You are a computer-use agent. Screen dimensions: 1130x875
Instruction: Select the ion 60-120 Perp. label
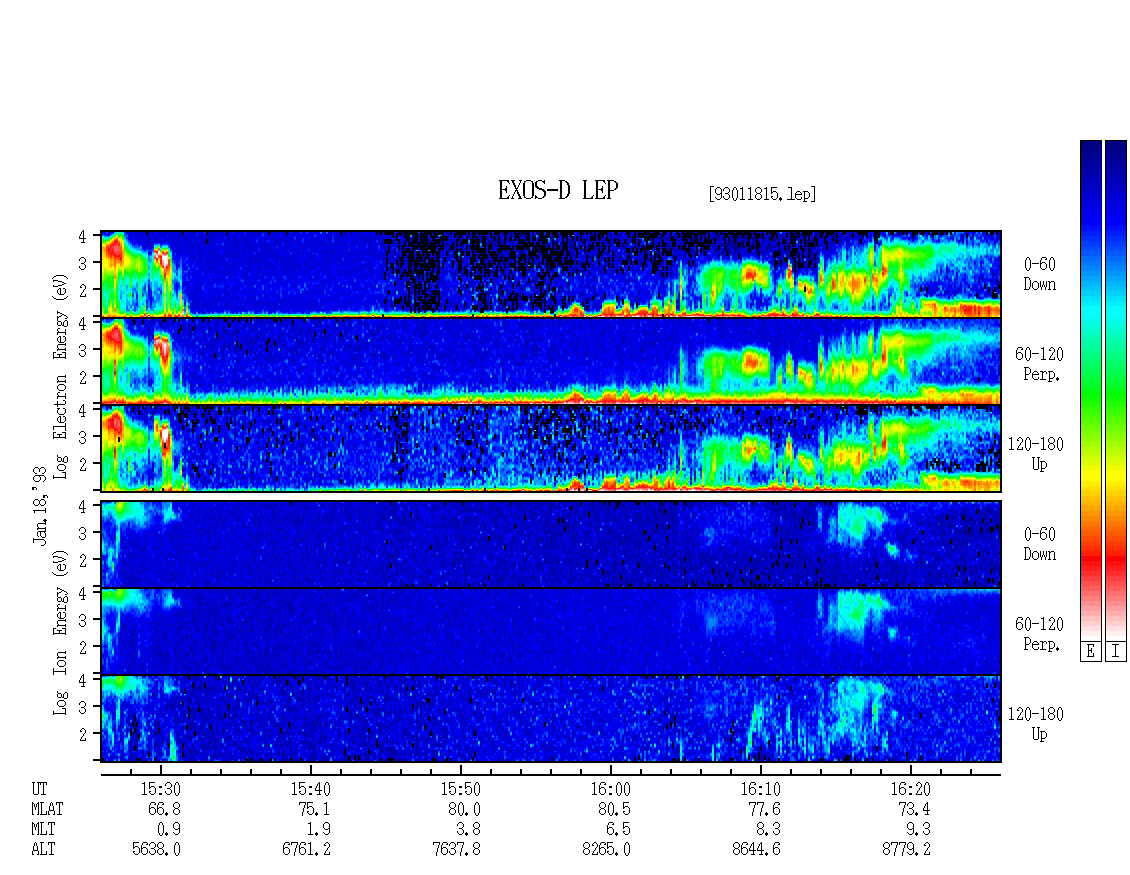pos(1039,634)
